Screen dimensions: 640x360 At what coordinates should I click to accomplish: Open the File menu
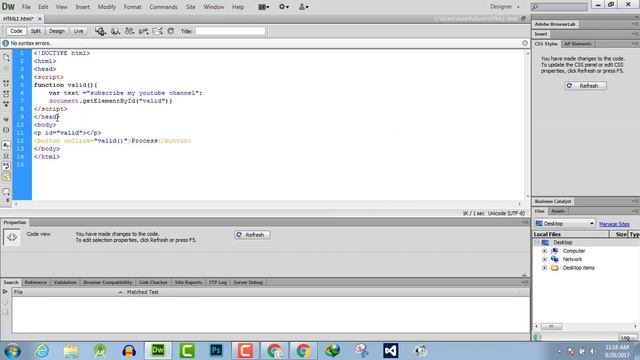(26, 7)
